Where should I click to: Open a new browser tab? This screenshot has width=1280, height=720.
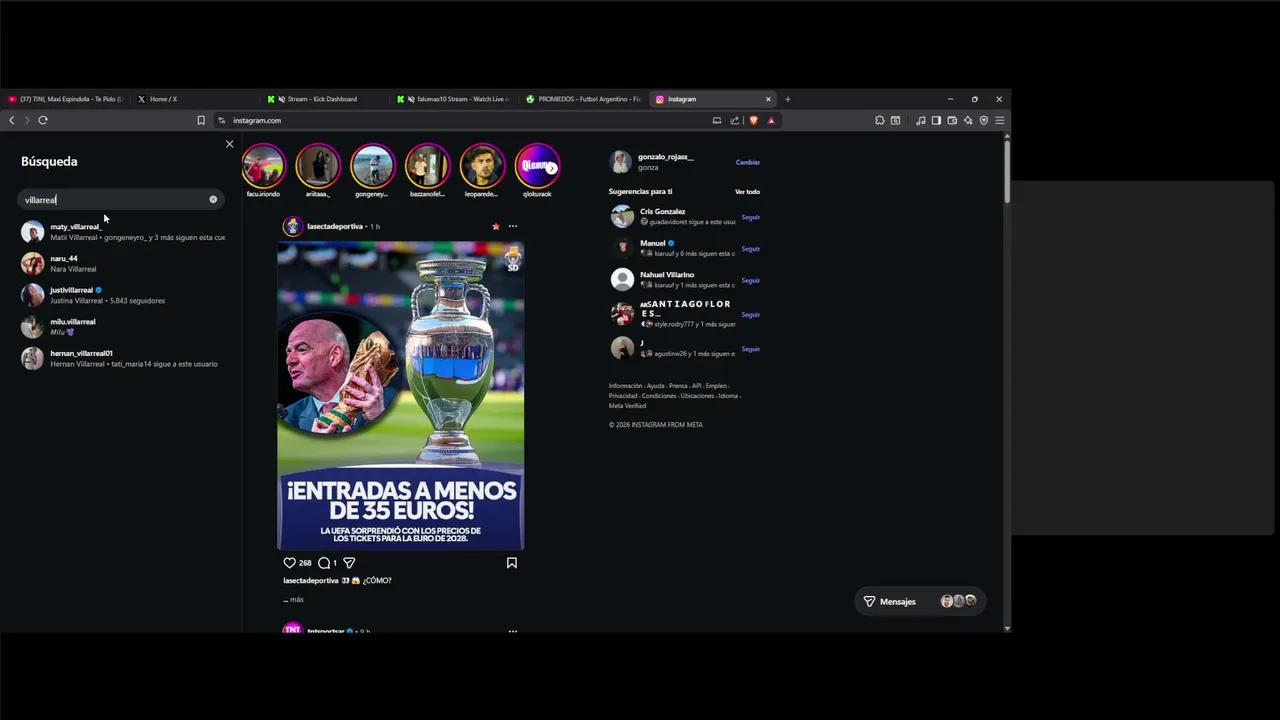click(788, 99)
